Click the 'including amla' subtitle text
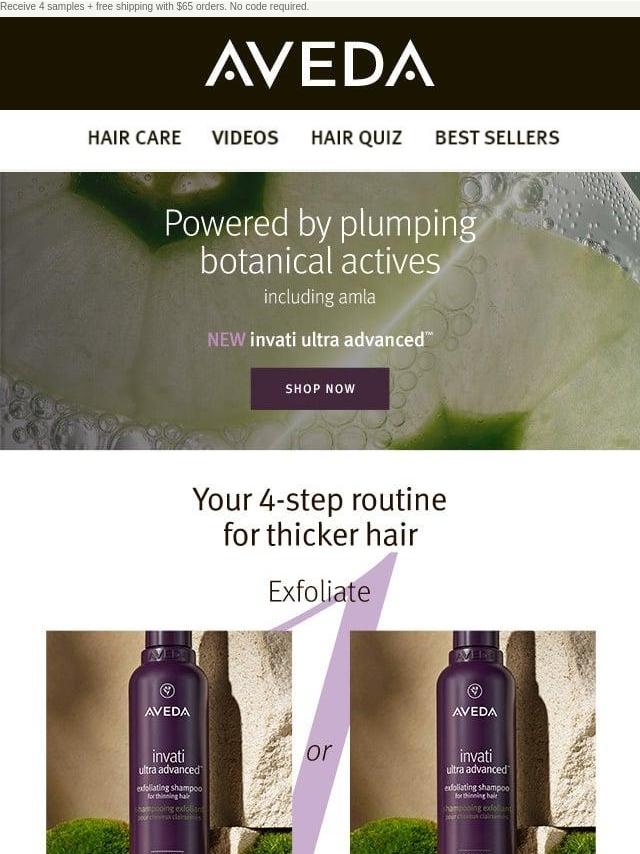 click(x=320, y=297)
